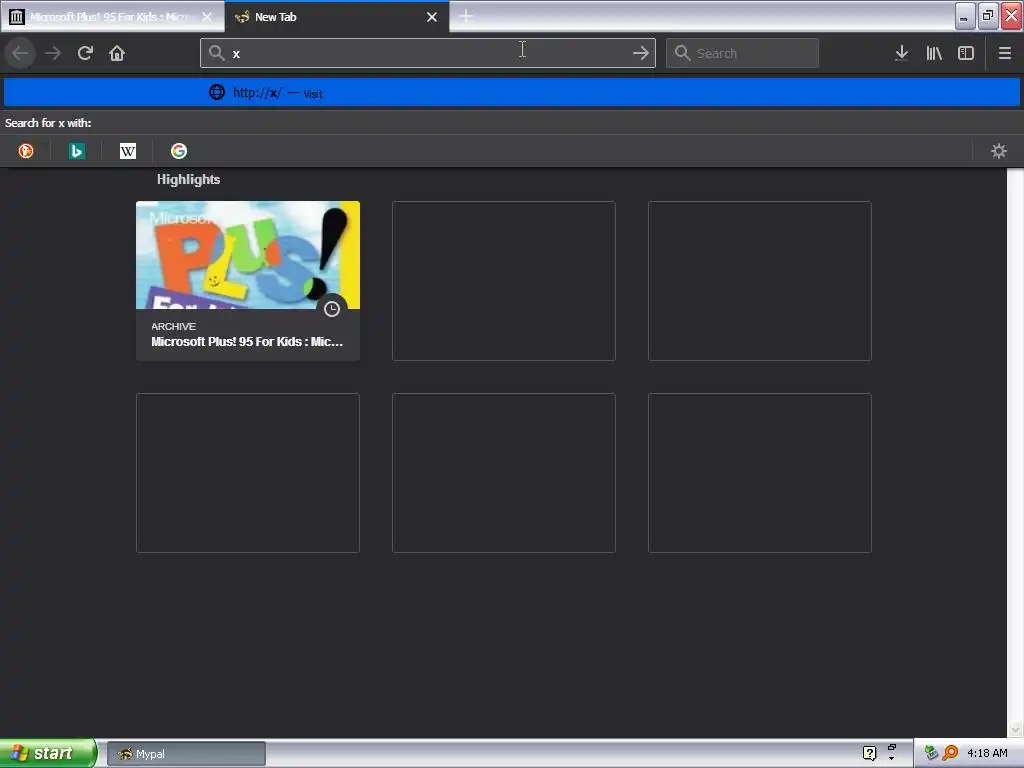
Task: Minimize the browser window
Action: 965,16
